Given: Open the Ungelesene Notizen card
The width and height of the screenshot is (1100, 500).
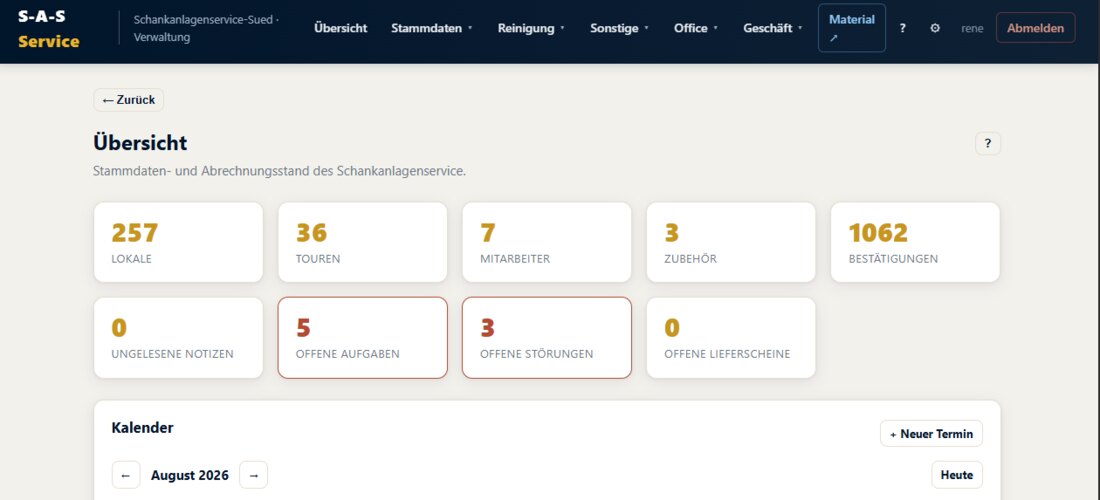Looking at the screenshot, I should coord(178,338).
